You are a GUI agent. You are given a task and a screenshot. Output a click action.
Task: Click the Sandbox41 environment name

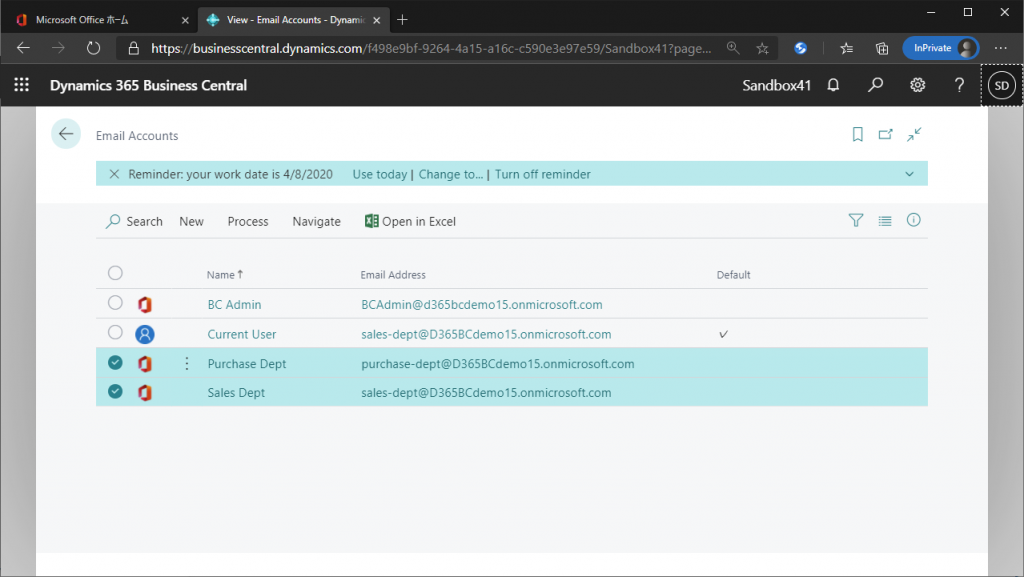[x=776, y=86]
